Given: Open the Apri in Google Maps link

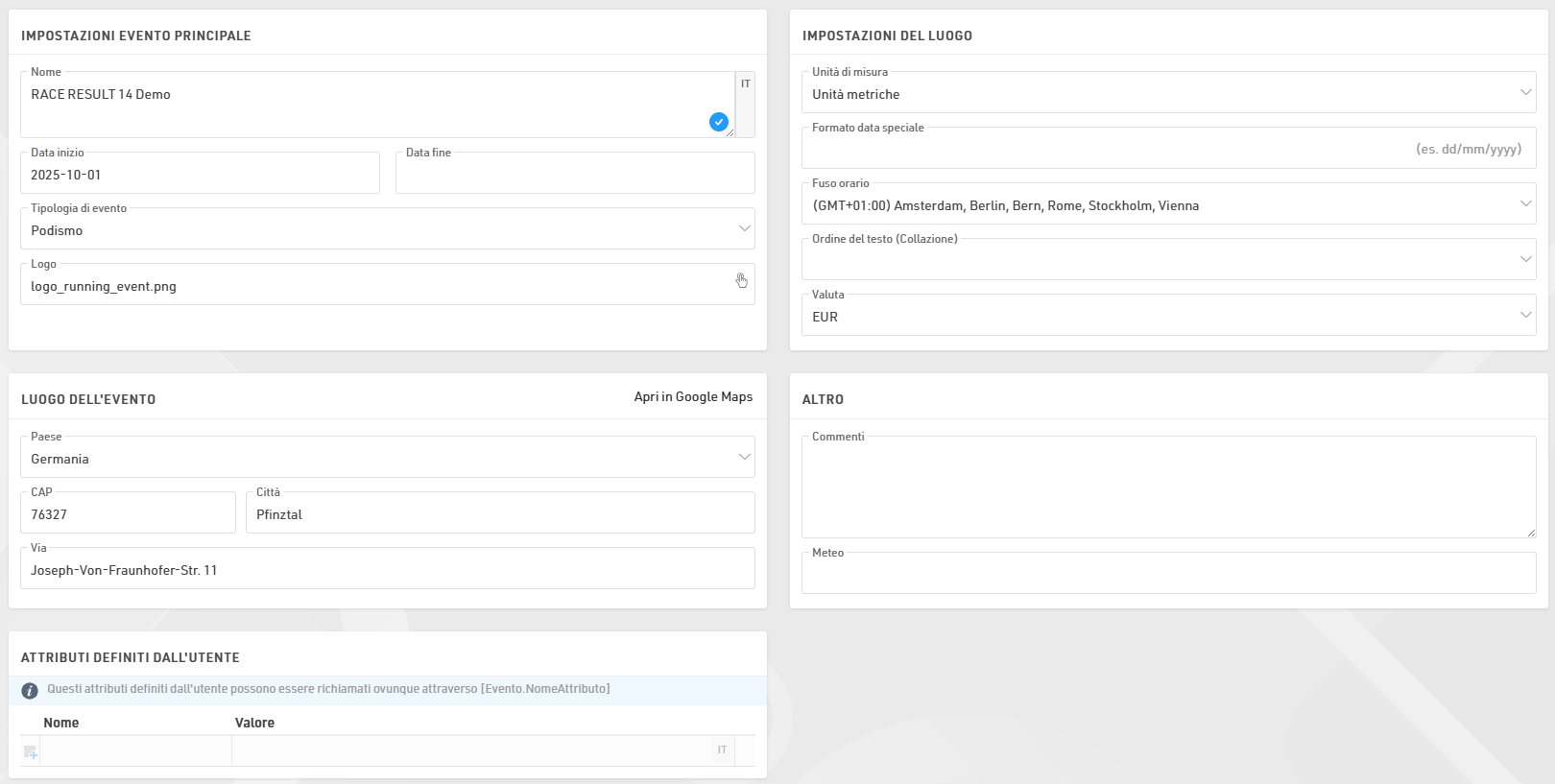Looking at the screenshot, I should 693,397.
